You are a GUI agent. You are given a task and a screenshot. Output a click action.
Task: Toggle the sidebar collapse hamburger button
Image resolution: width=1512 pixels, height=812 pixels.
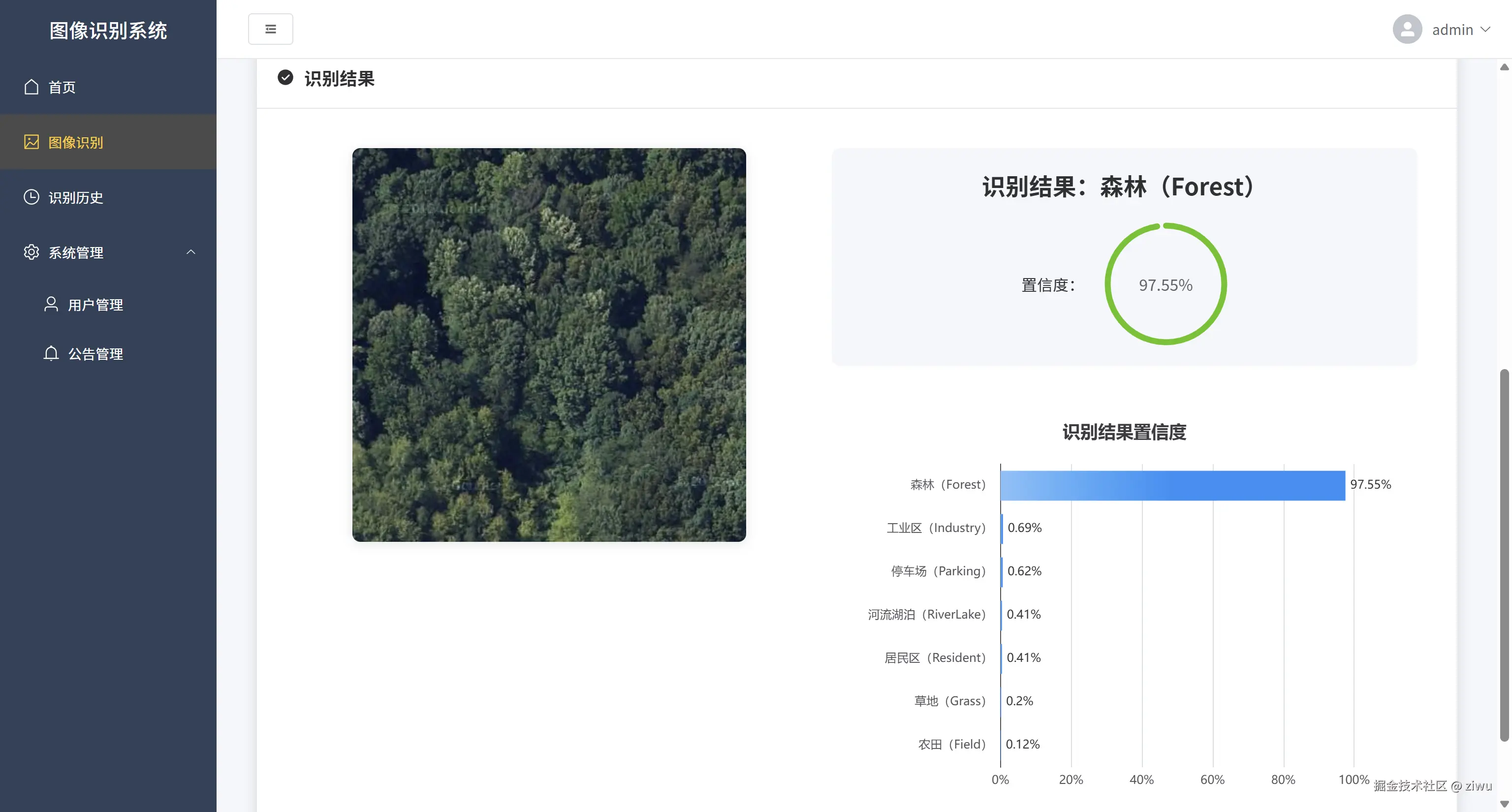coord(271,28)
